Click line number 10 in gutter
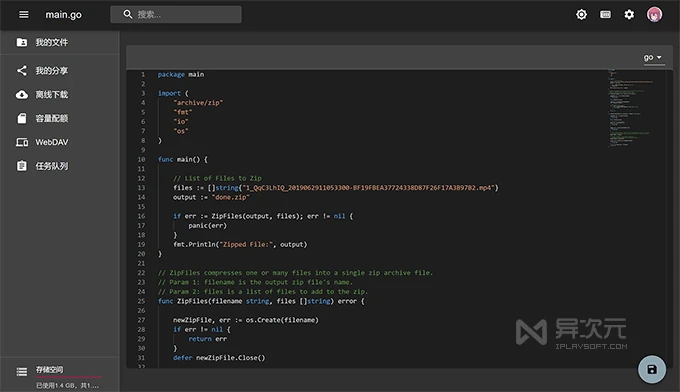The image size is (680, 392). click(x=141, y=159)
